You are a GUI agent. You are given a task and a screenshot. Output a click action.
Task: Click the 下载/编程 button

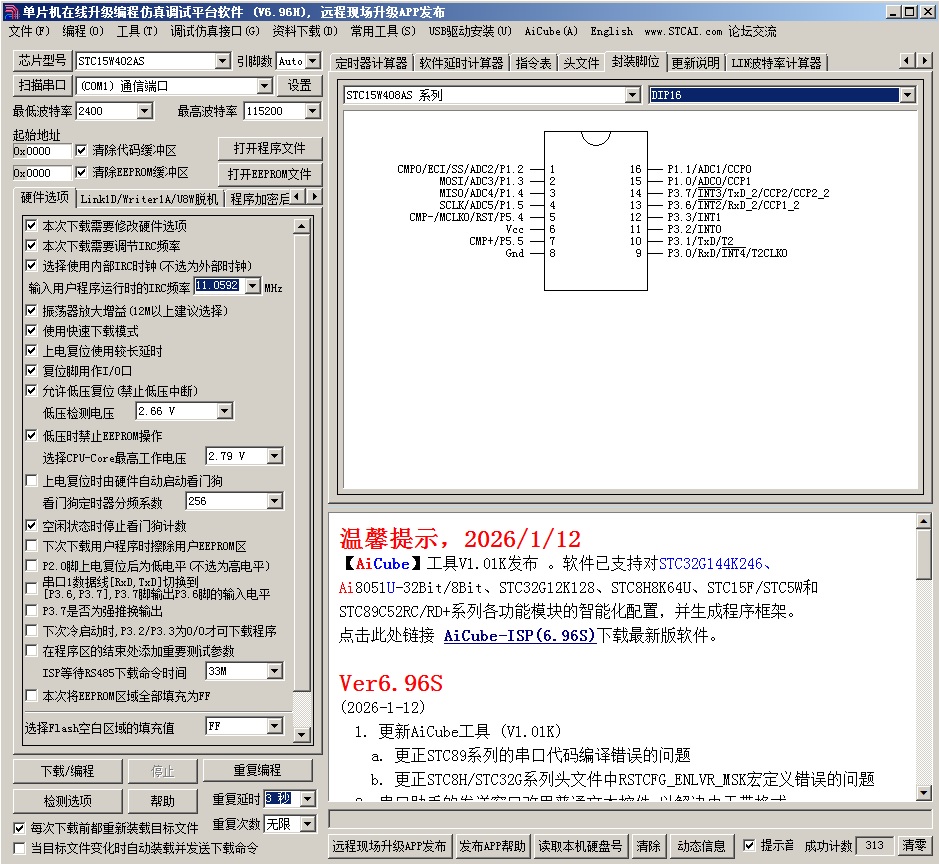coord(68,771)
